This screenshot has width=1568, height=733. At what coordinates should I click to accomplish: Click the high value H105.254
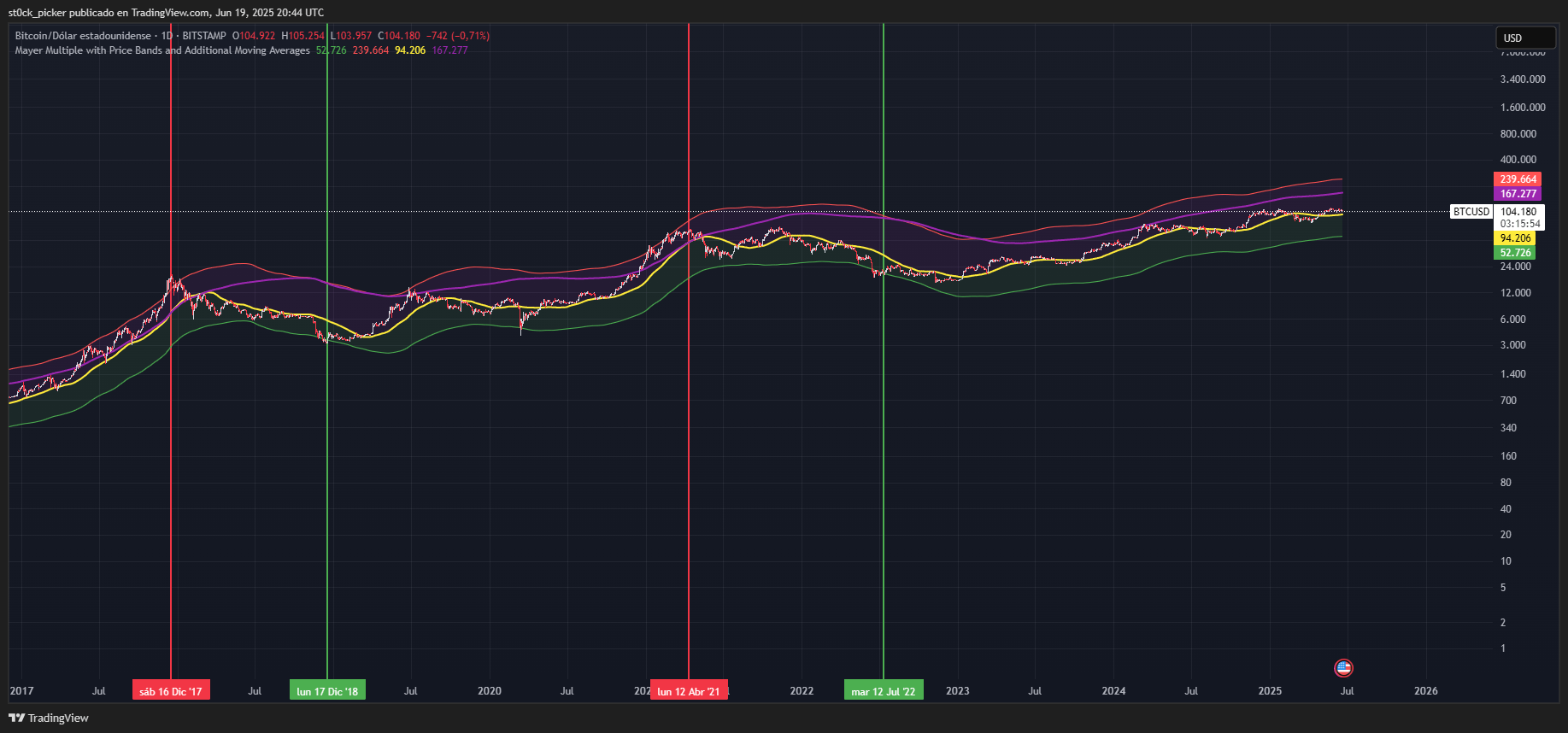pos(303,36)
